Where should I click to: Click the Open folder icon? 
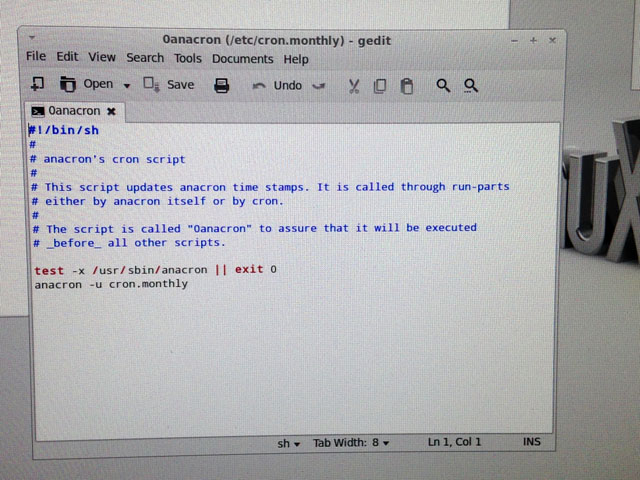[x=68, y=84]
